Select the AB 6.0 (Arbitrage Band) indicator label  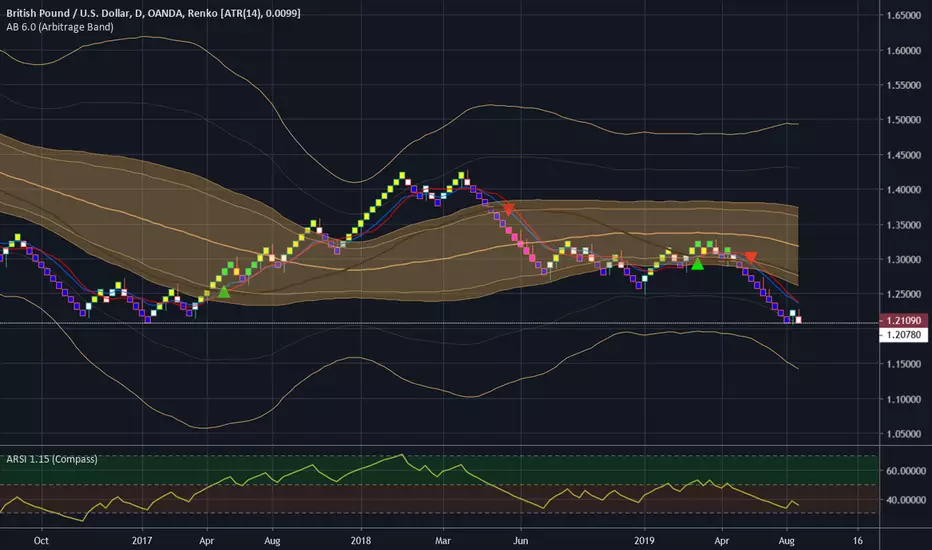60,27
